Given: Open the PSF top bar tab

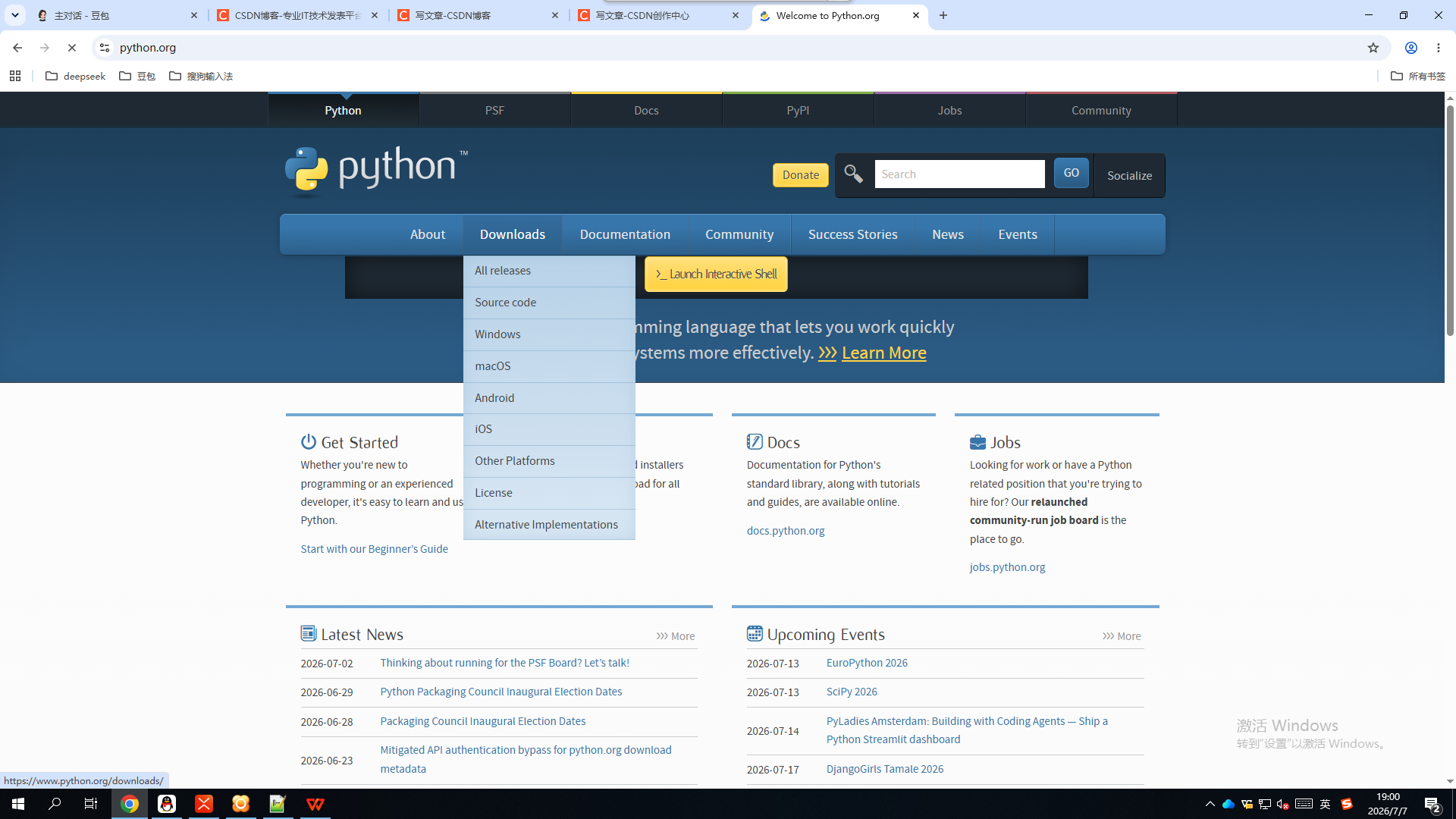Looking at the screenshot, I should coord(494,110).
